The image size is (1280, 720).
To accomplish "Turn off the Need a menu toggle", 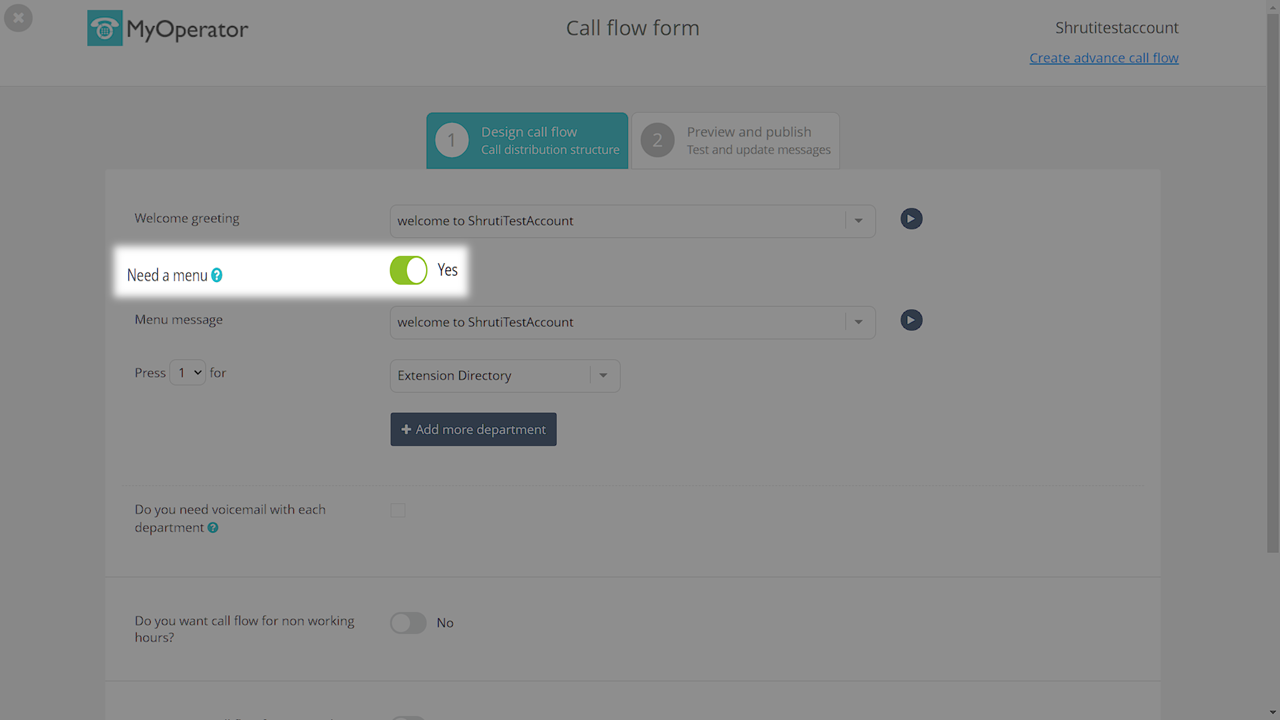I will tap(408, 270).
